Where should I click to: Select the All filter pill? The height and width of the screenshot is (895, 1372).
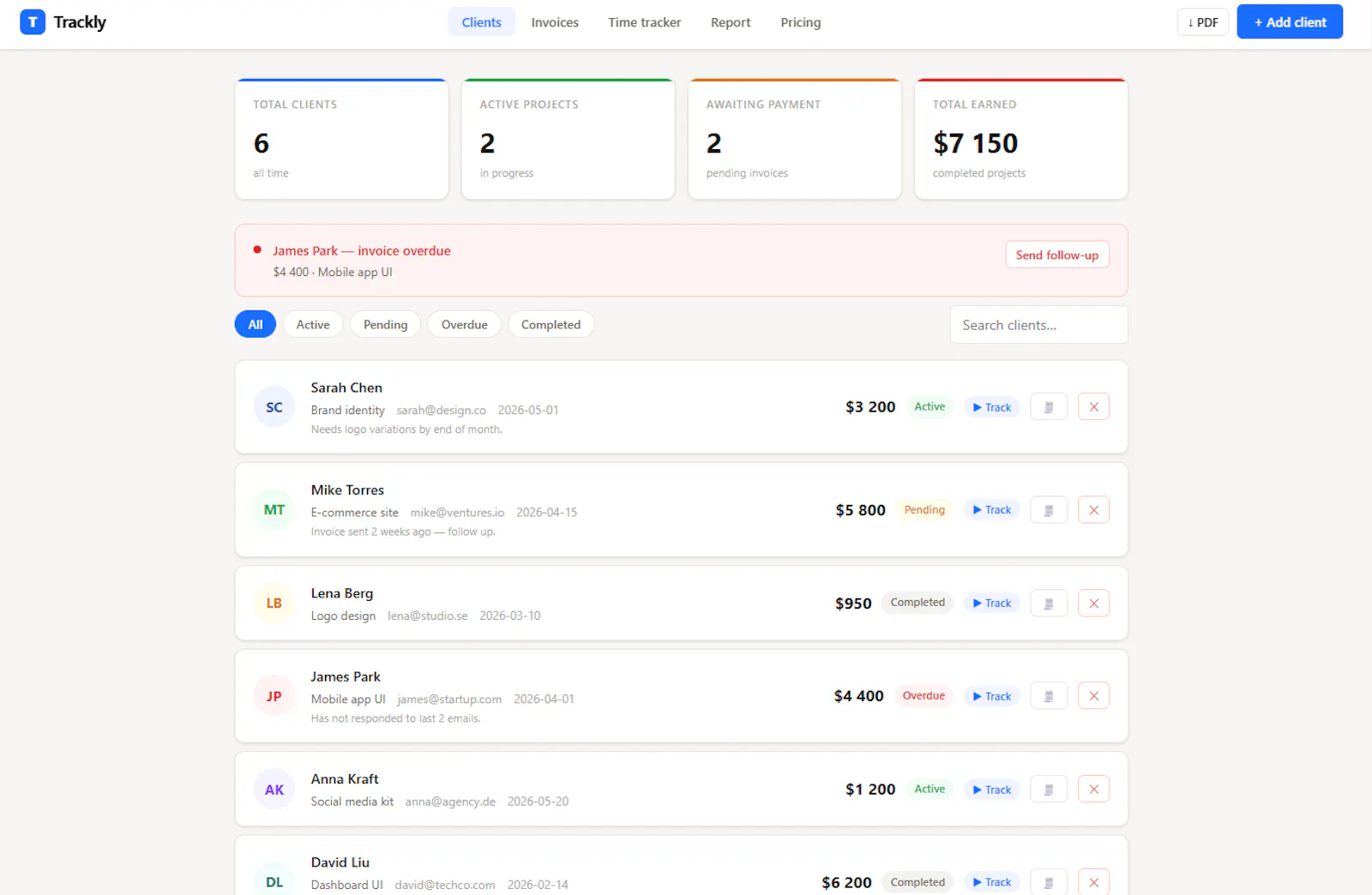pyautogui.click(x=256, y=324)
